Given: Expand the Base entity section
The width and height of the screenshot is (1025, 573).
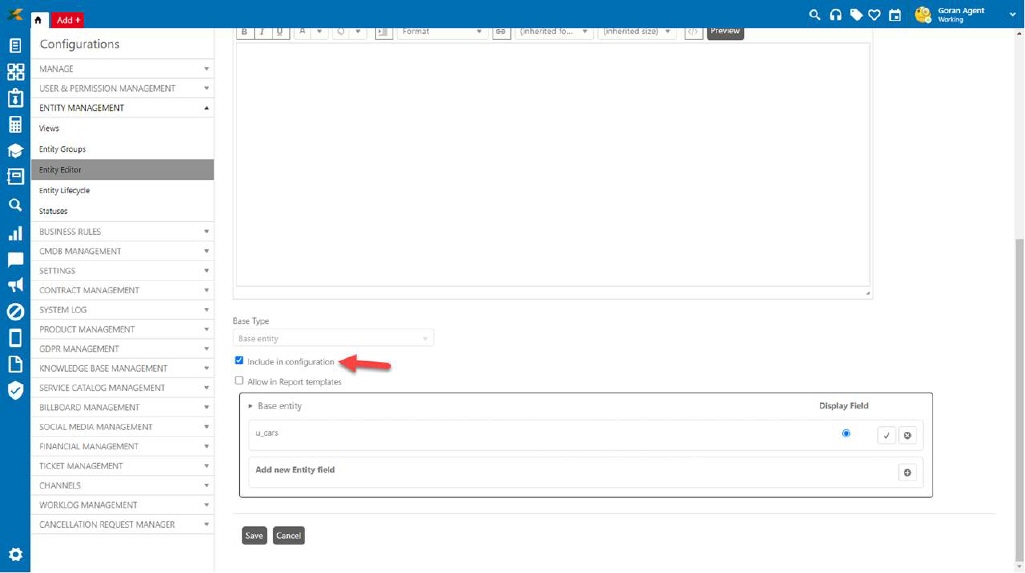Looking at the screenshot, I should coord(251,406).
